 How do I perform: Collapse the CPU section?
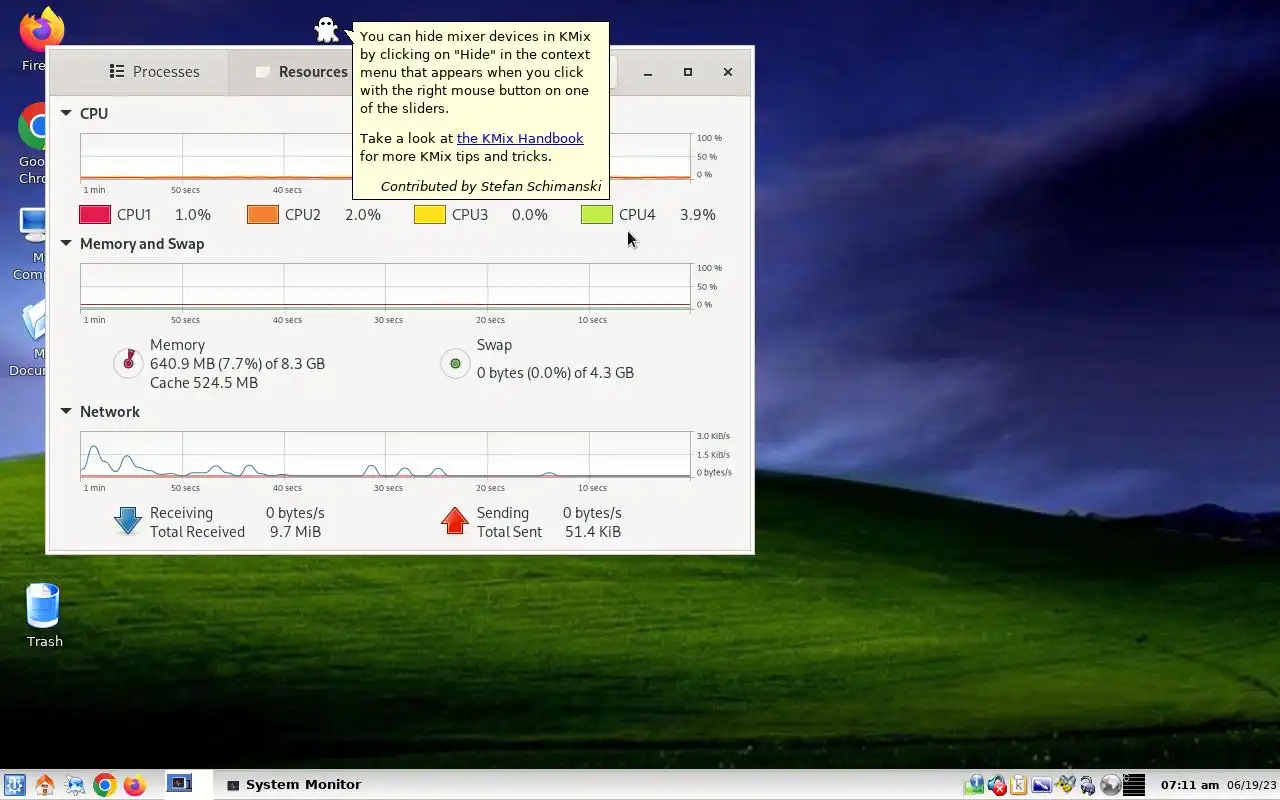coord(66,114)
